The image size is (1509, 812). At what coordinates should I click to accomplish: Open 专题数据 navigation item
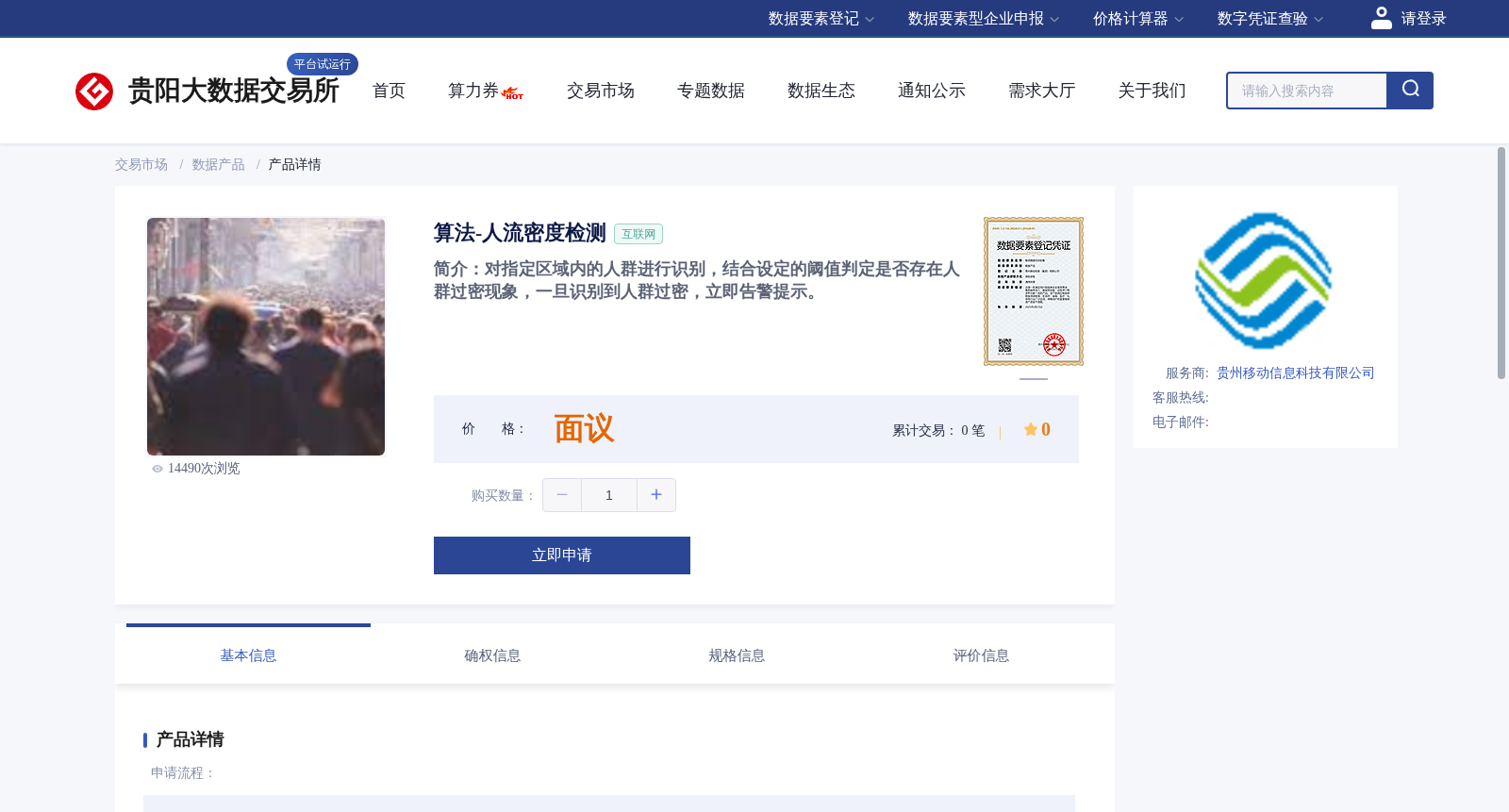tap(711, 91)
